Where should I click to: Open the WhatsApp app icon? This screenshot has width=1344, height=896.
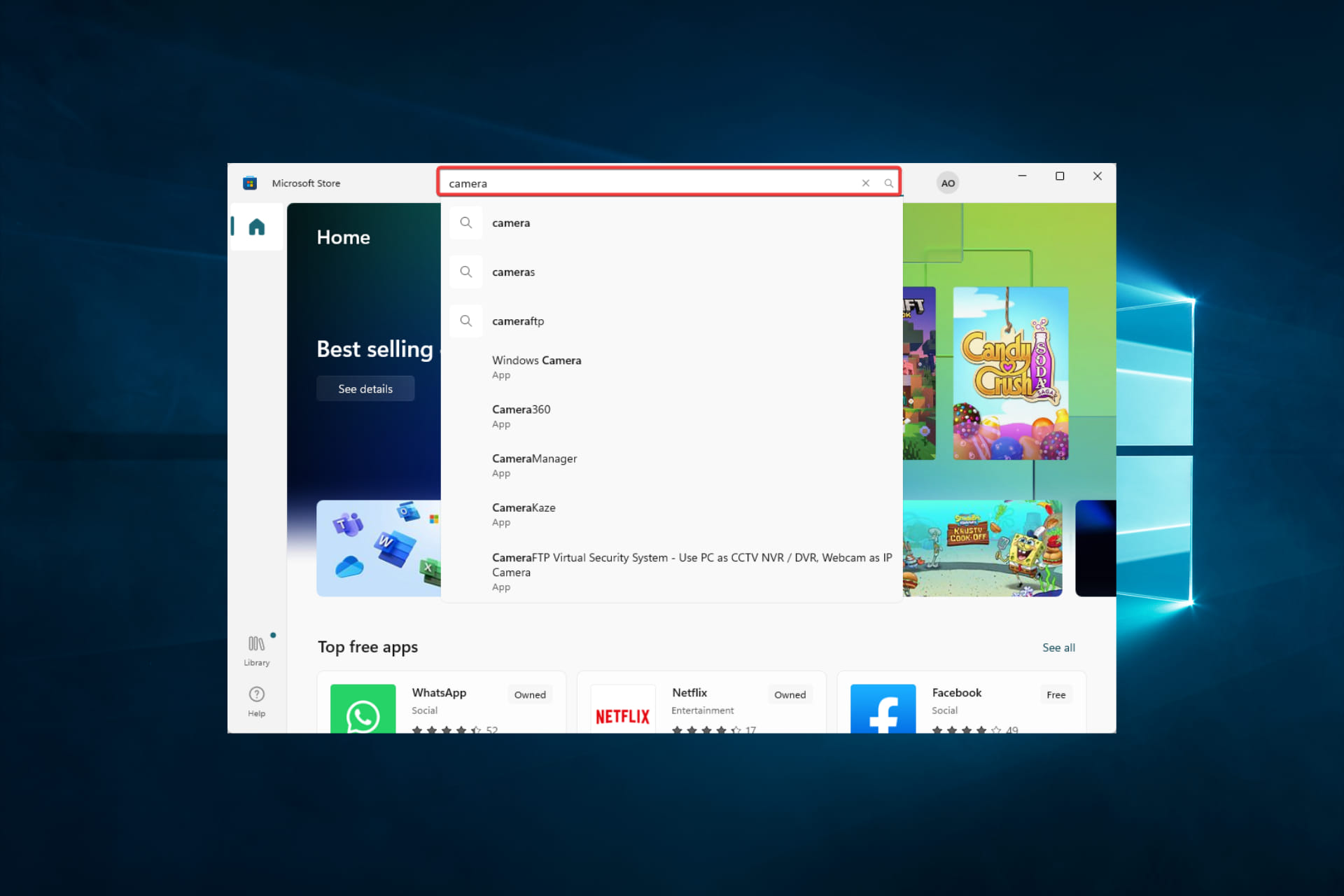point(363,709)
